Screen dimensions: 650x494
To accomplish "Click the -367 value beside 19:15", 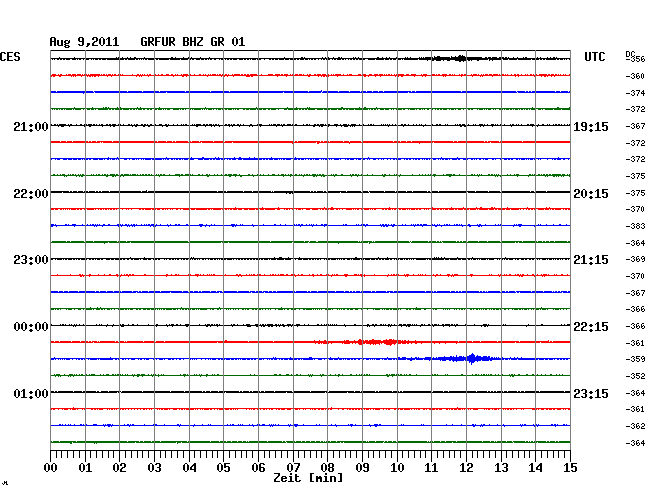I will (x=635, y=126).
